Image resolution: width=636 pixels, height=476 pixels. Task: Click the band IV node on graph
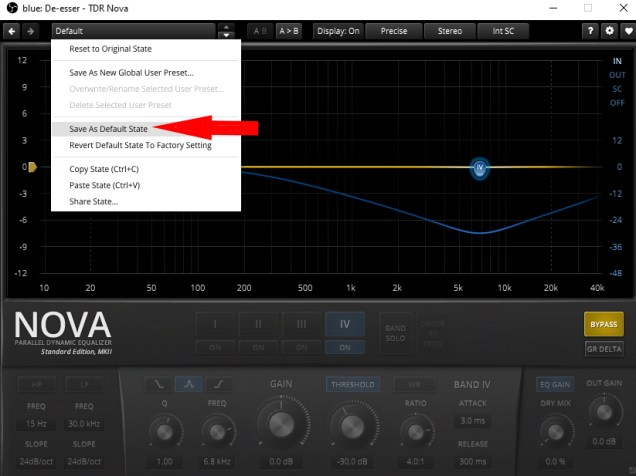point(480,167)
